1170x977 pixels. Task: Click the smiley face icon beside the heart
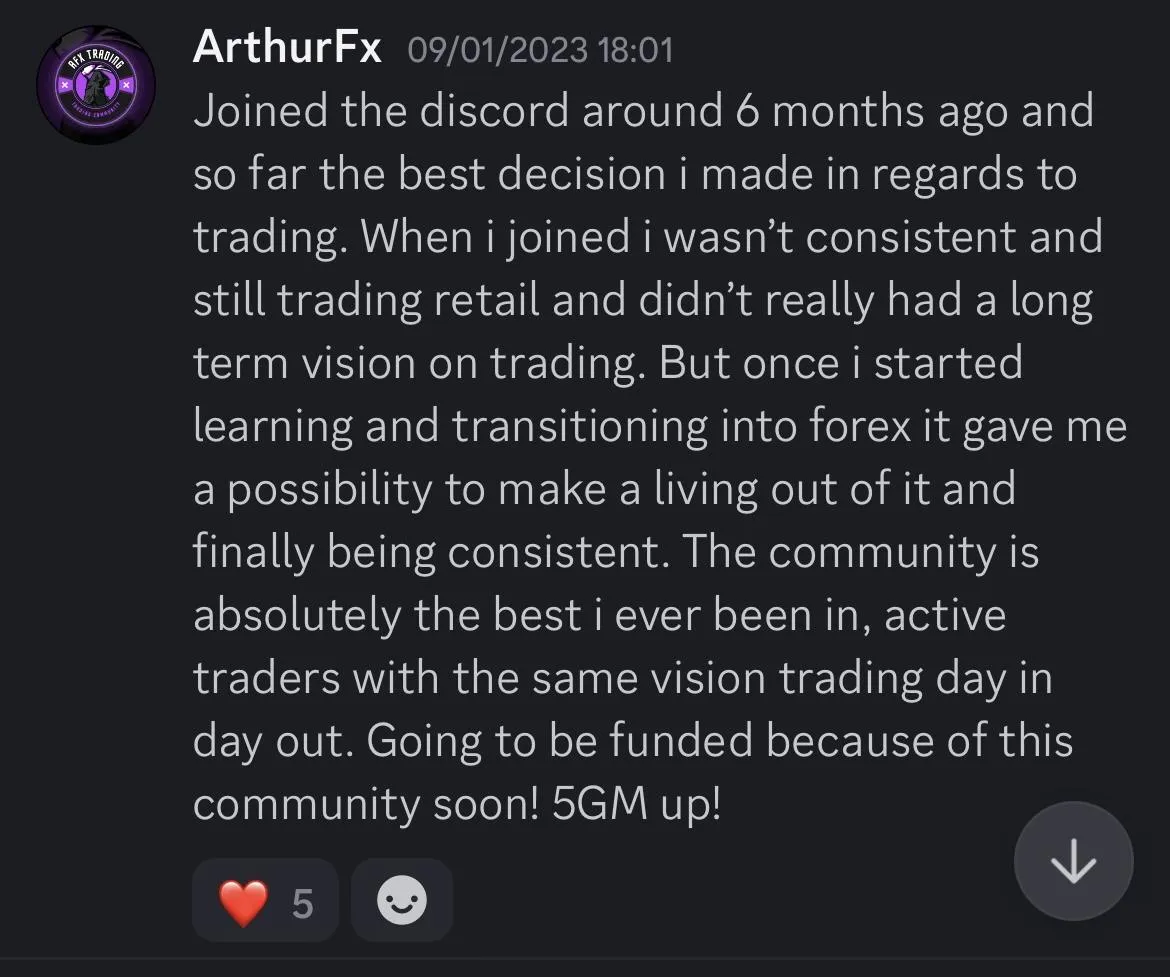[x=401, y=901]
